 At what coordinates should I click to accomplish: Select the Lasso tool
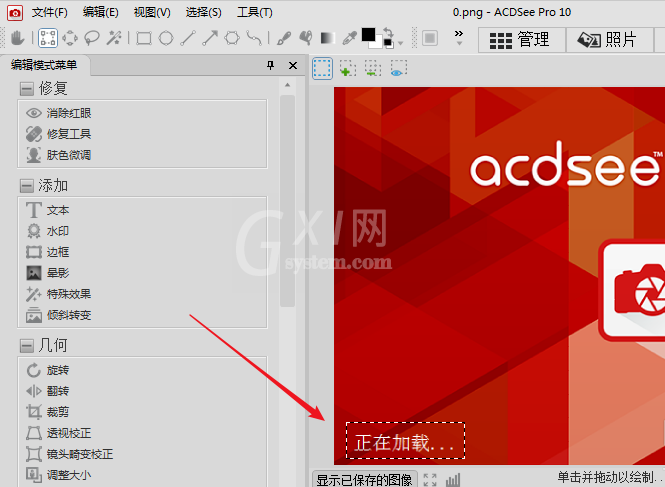click(92, 38)
